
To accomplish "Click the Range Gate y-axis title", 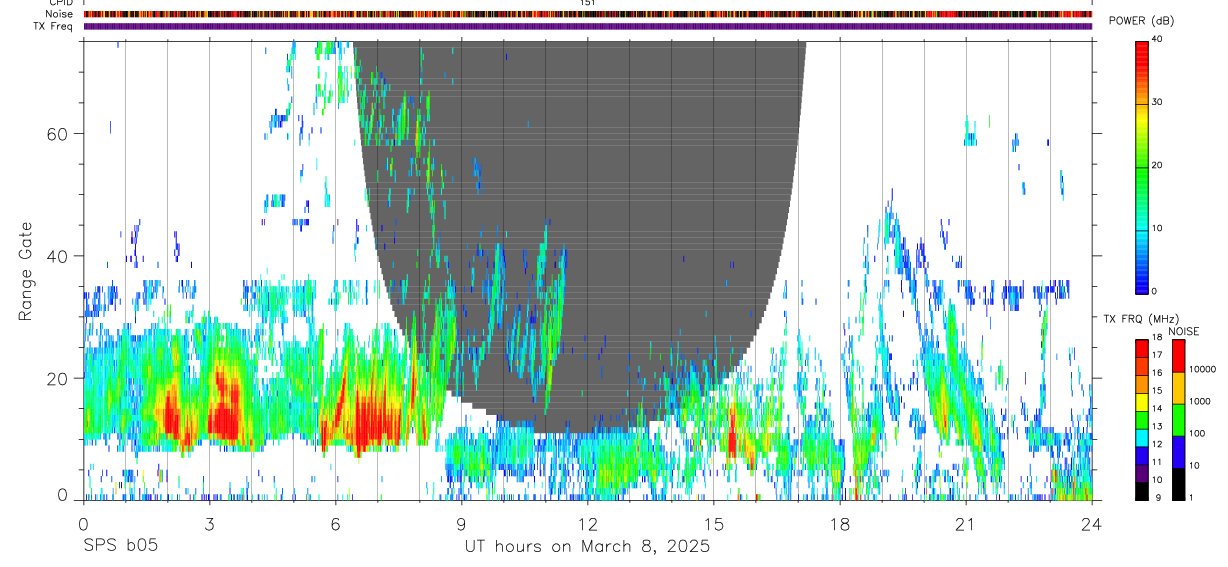I will click(24, 273).
